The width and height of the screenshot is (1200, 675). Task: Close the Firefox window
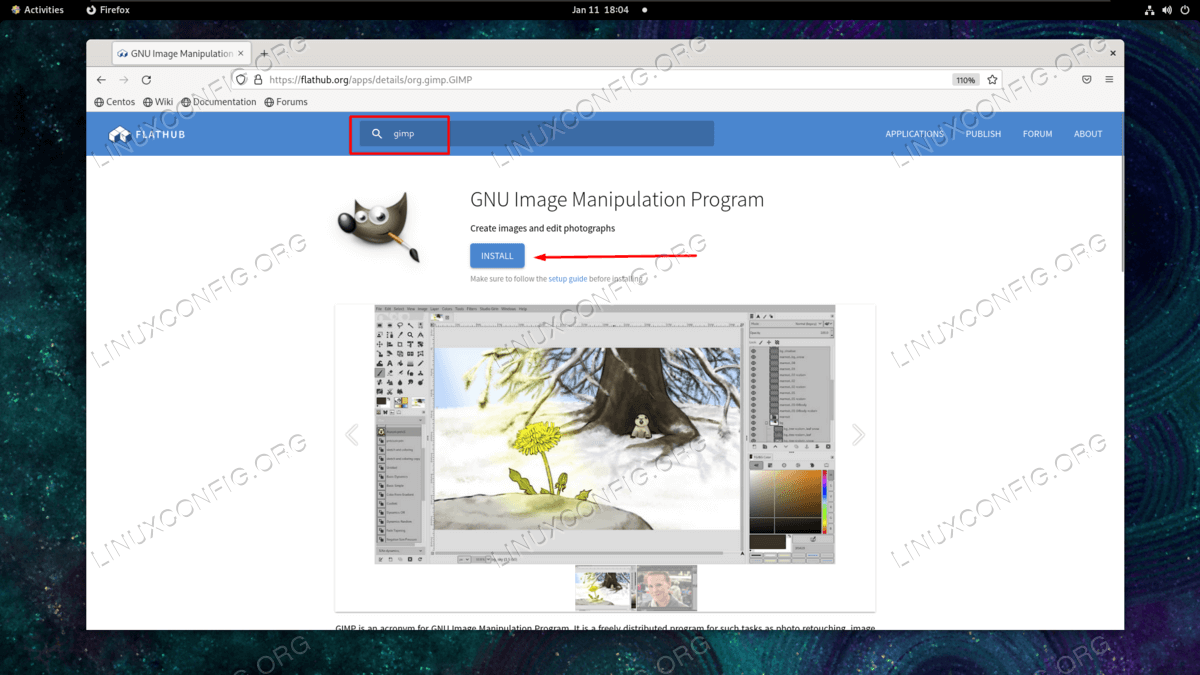[1113, 53]
